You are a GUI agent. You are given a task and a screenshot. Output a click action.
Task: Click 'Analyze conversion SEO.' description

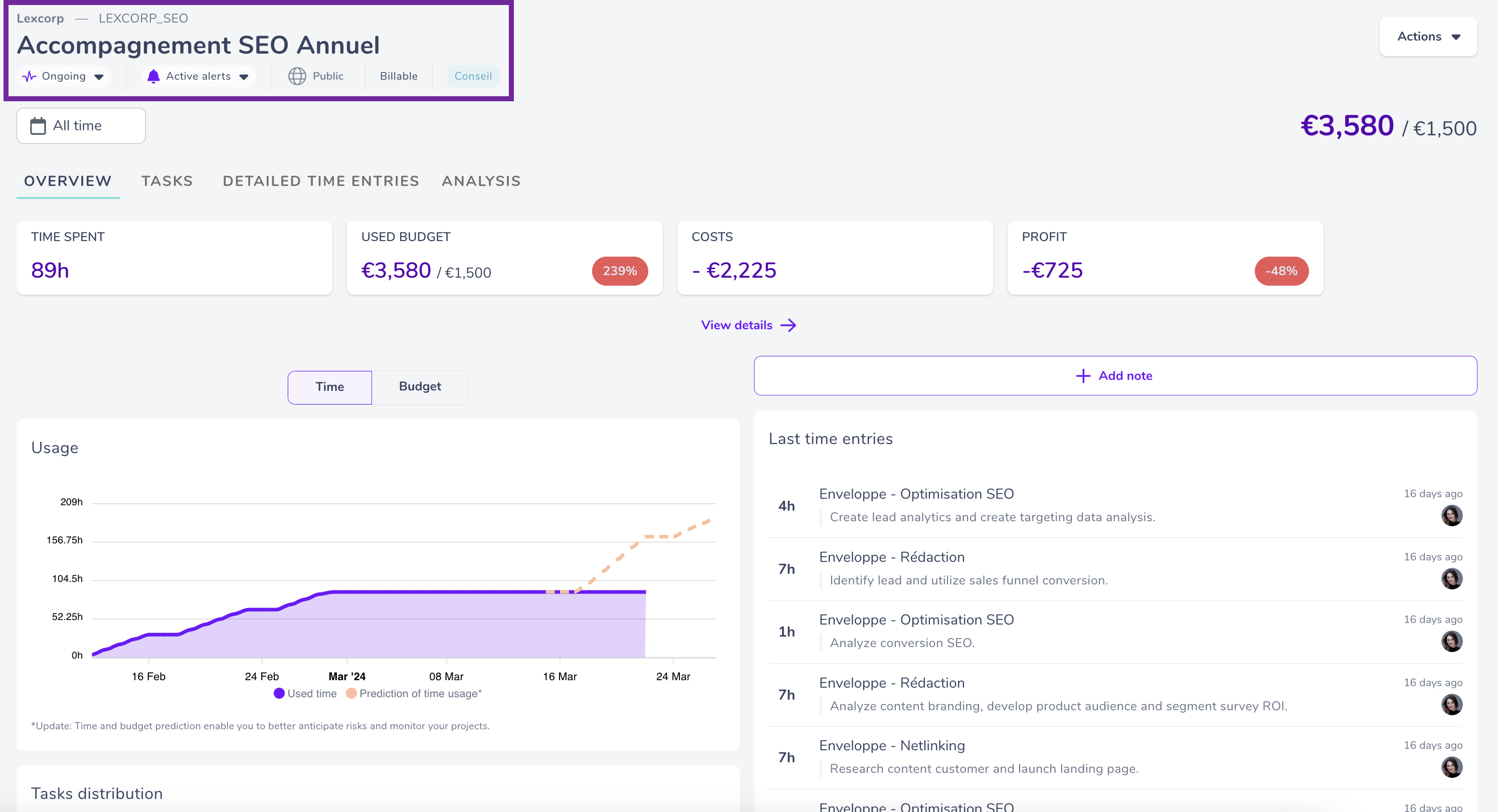[902, 643]
